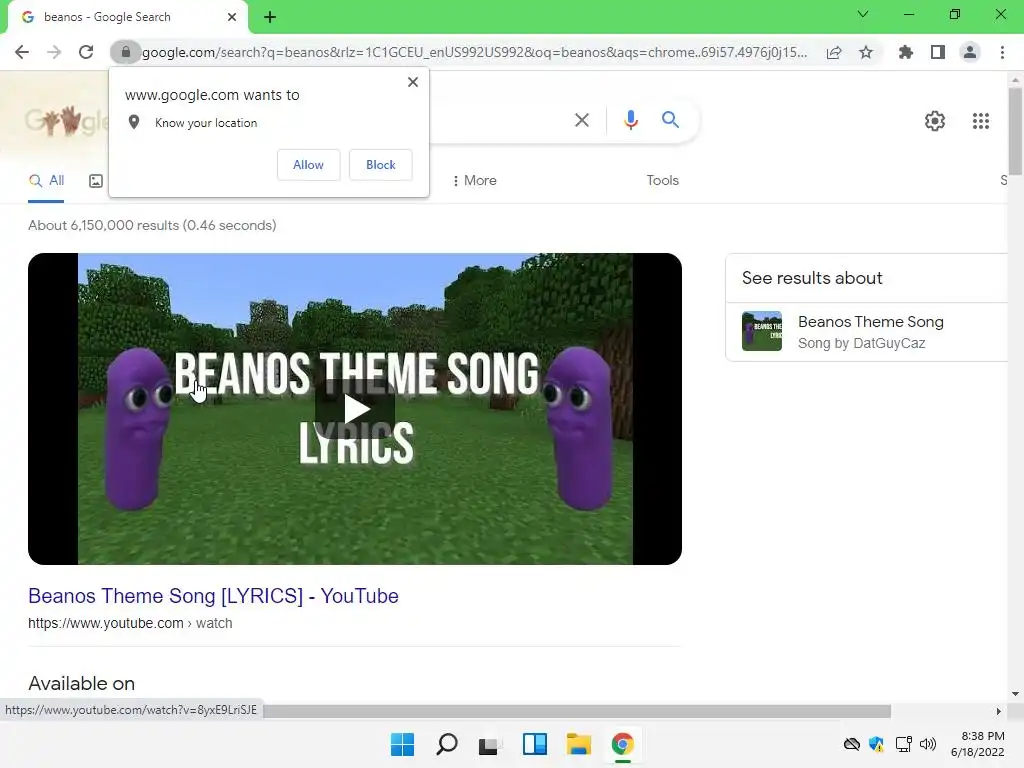Open the Chrome profile avatar

coord(970,52)
